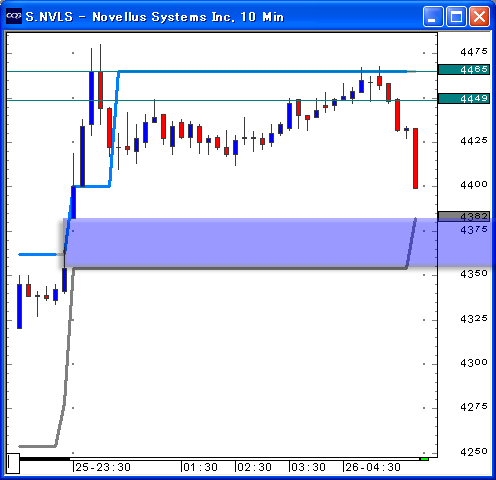Click the 4449 teal price marker
Screen dimensions: 496x480
464,98
